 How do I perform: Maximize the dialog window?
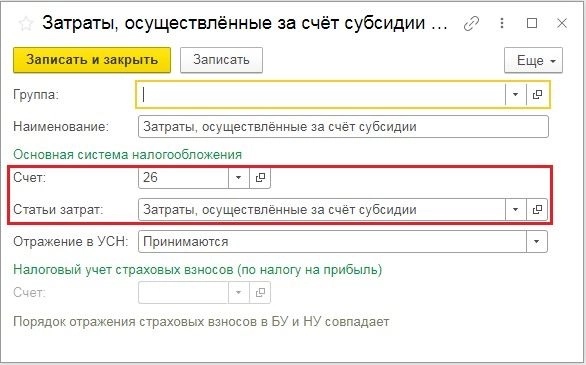532,24
